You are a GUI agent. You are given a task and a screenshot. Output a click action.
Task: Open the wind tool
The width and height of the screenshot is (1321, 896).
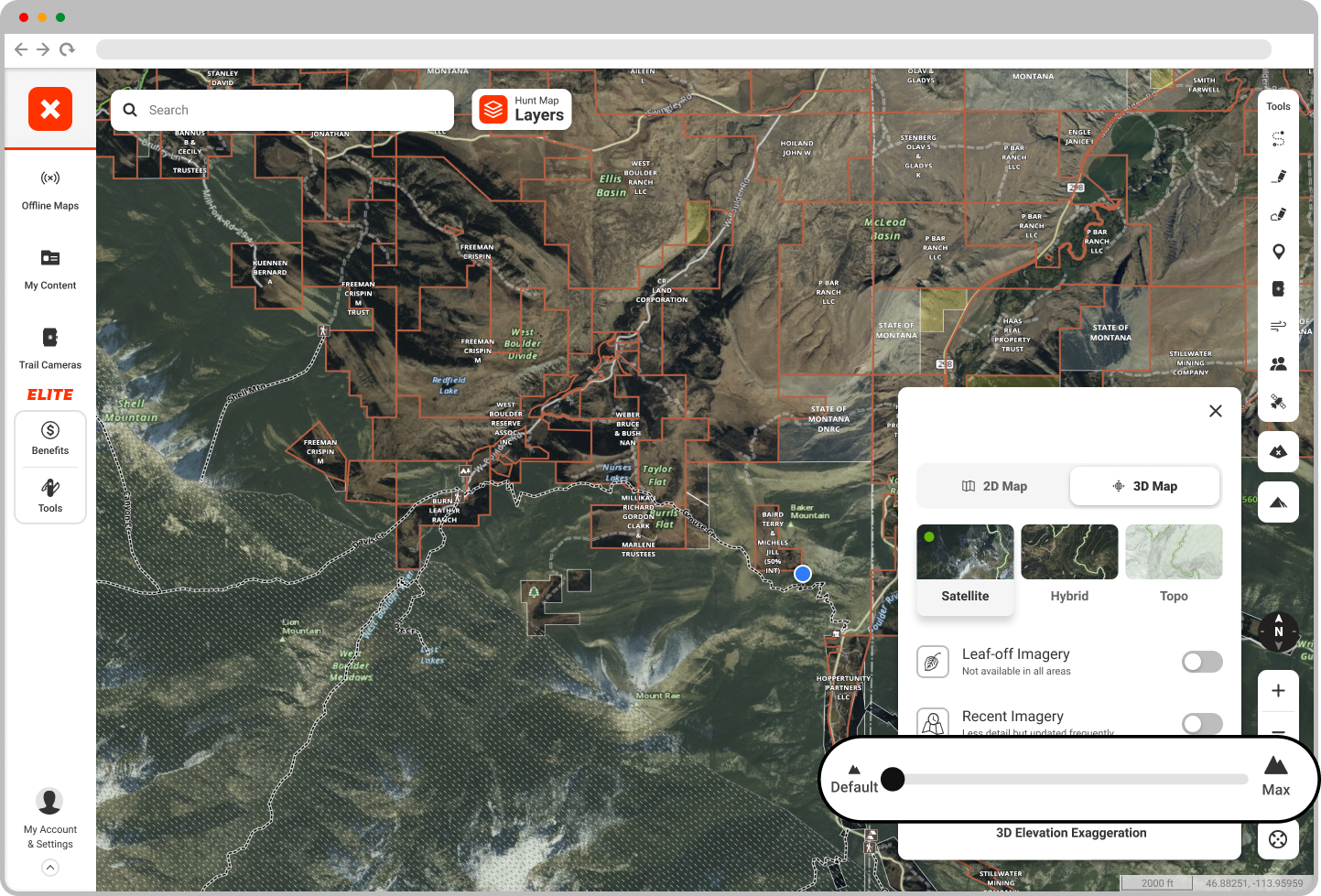click(1279, 326)
